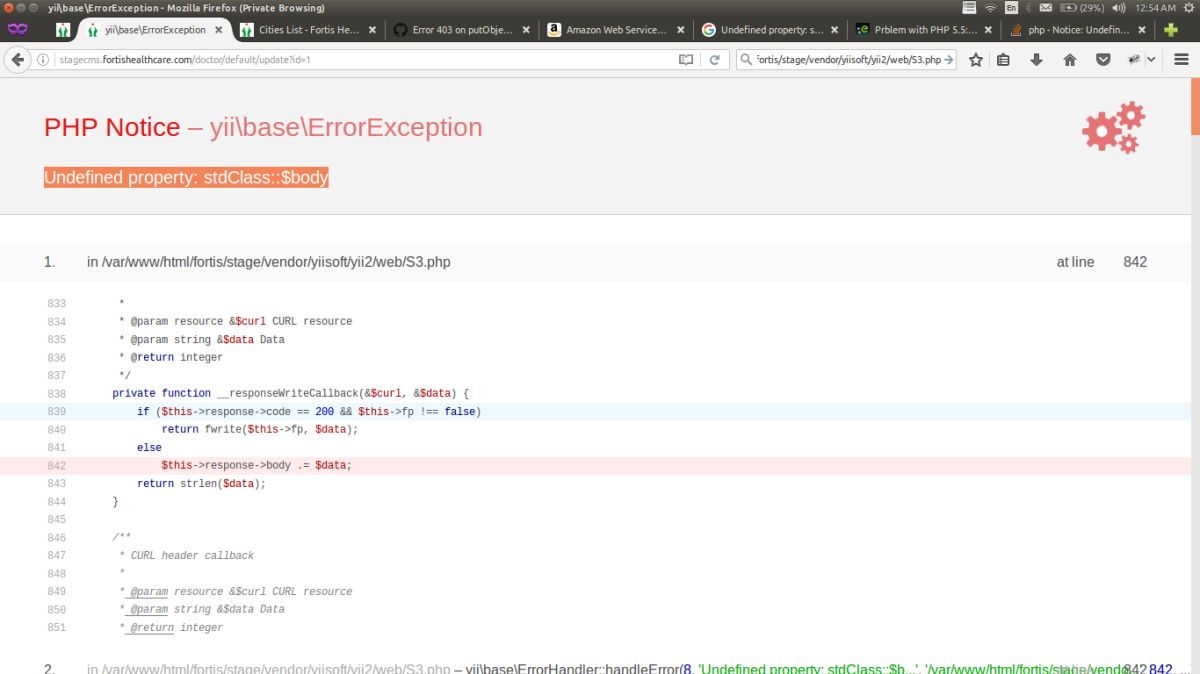1200x674 pixels.
Task: Switch to the pinned Fortis tab
Action: (63, 30)
